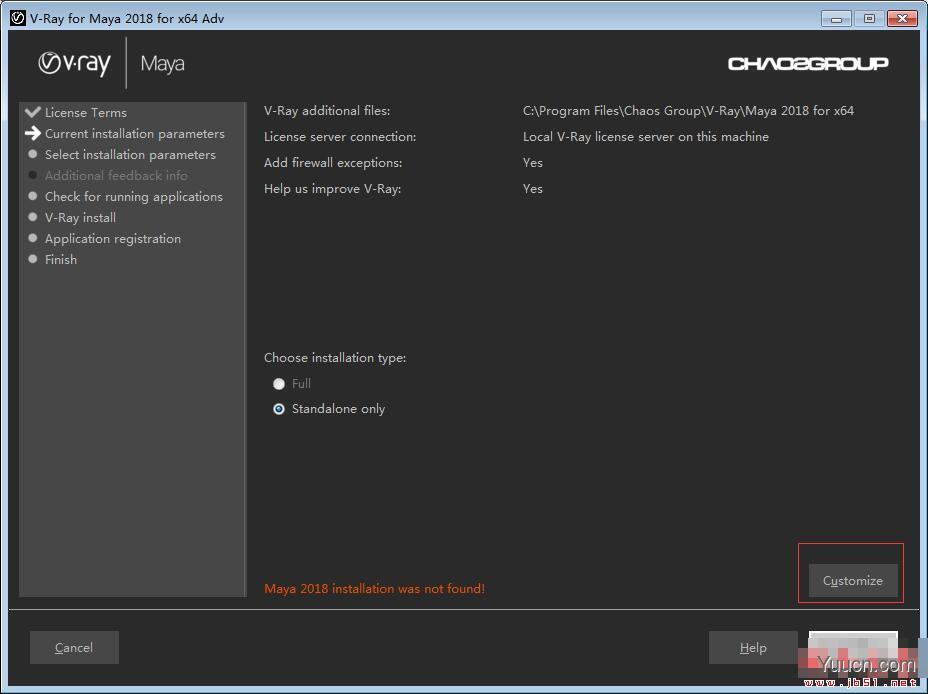Image resolution: width=928 pixels, height=694 pixels.
Task: Click the bullet beside the Finish step
Action: (33, 259)
